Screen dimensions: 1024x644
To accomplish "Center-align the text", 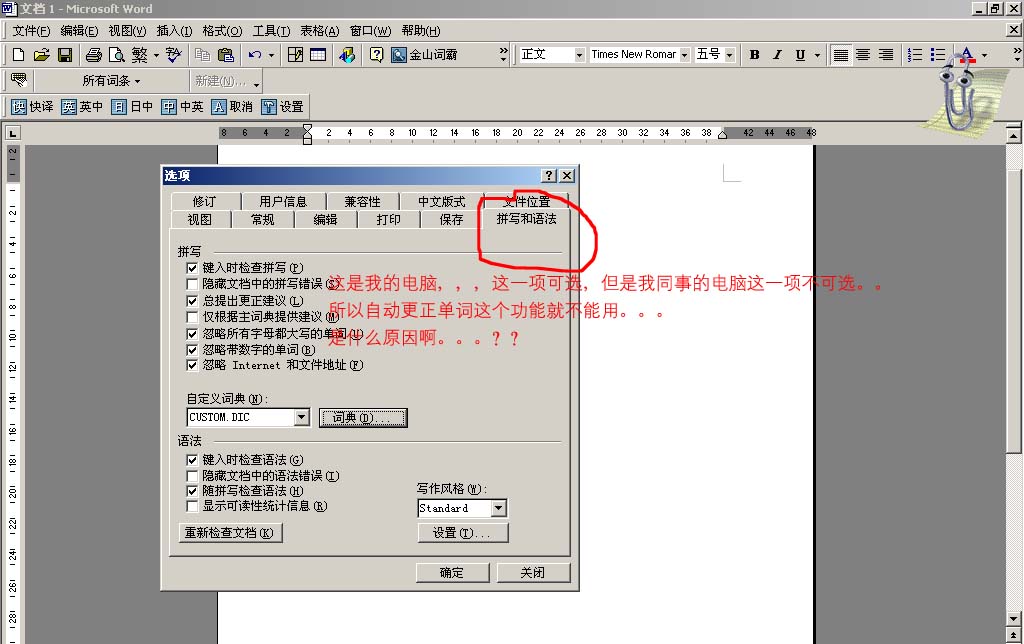I will pyautogui.click(x=863, y=55).
